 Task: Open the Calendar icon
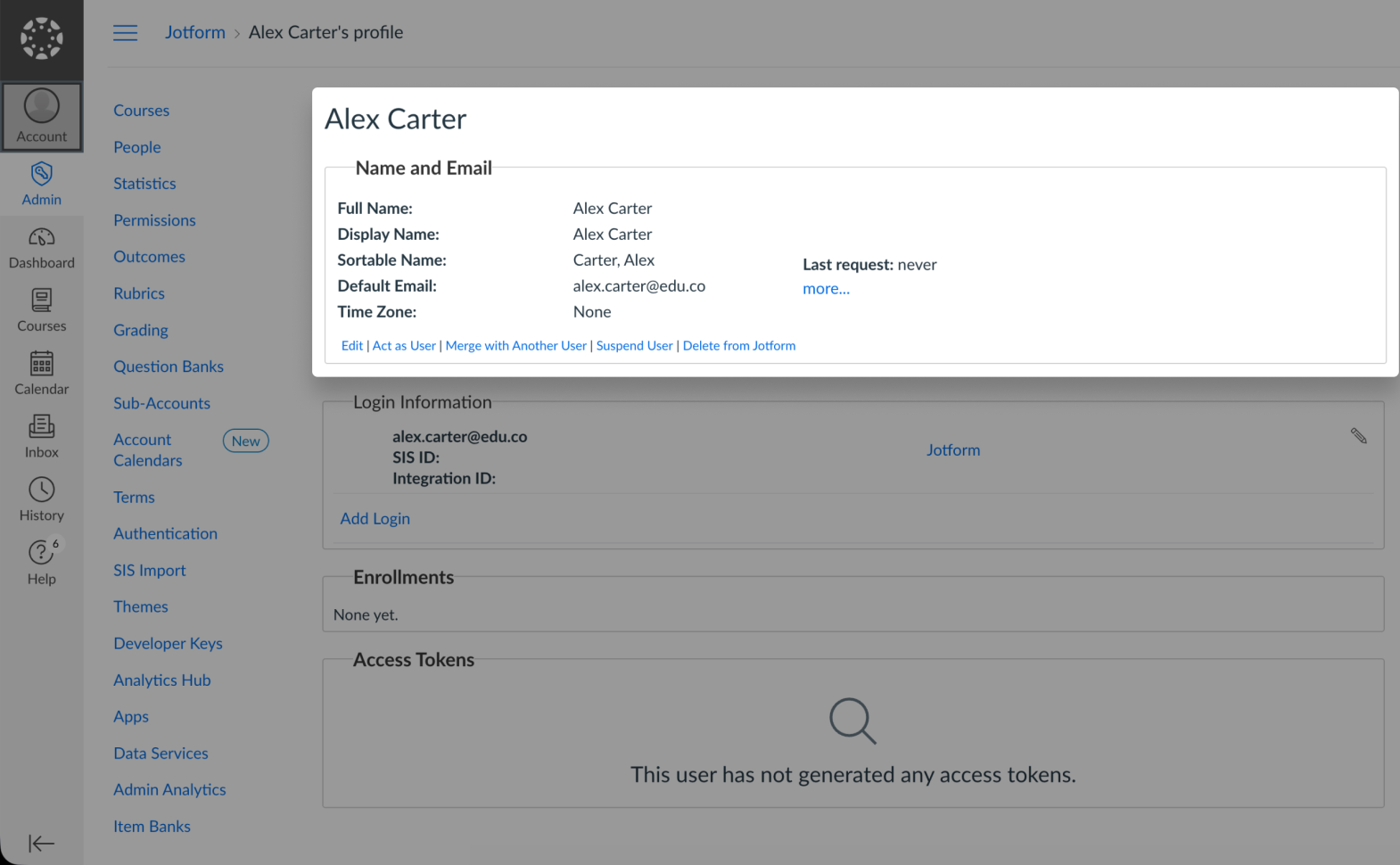tap(42, 374)
